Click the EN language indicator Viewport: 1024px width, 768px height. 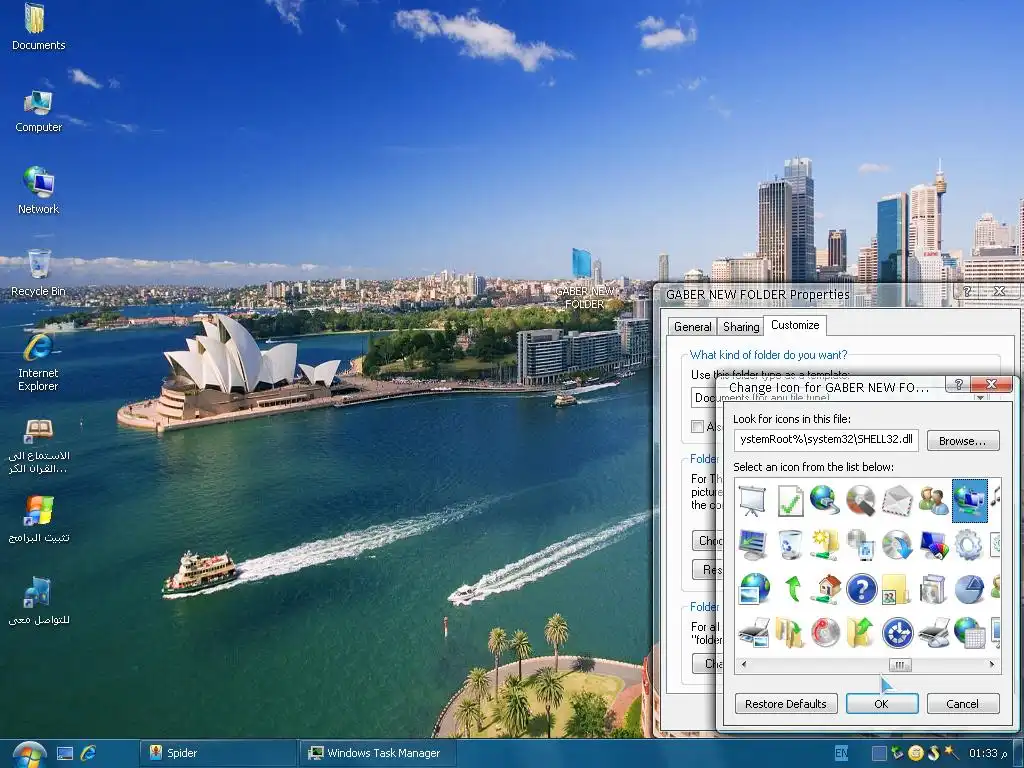pos(841,754)
